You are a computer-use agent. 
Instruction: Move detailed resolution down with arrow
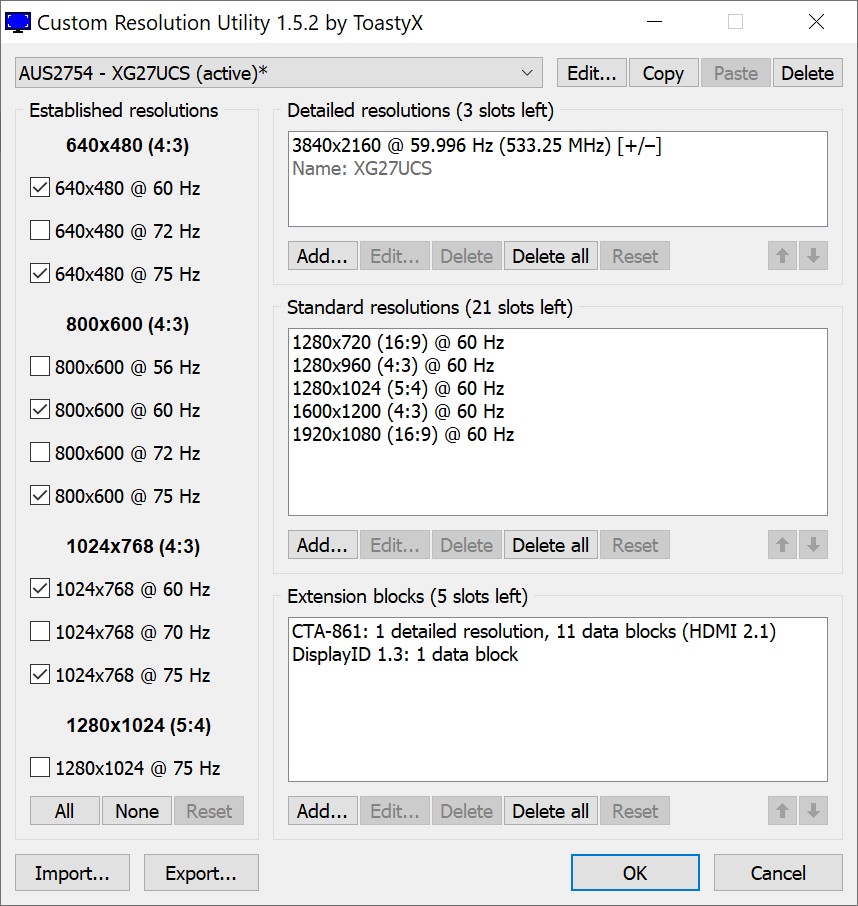coord(813,256)
